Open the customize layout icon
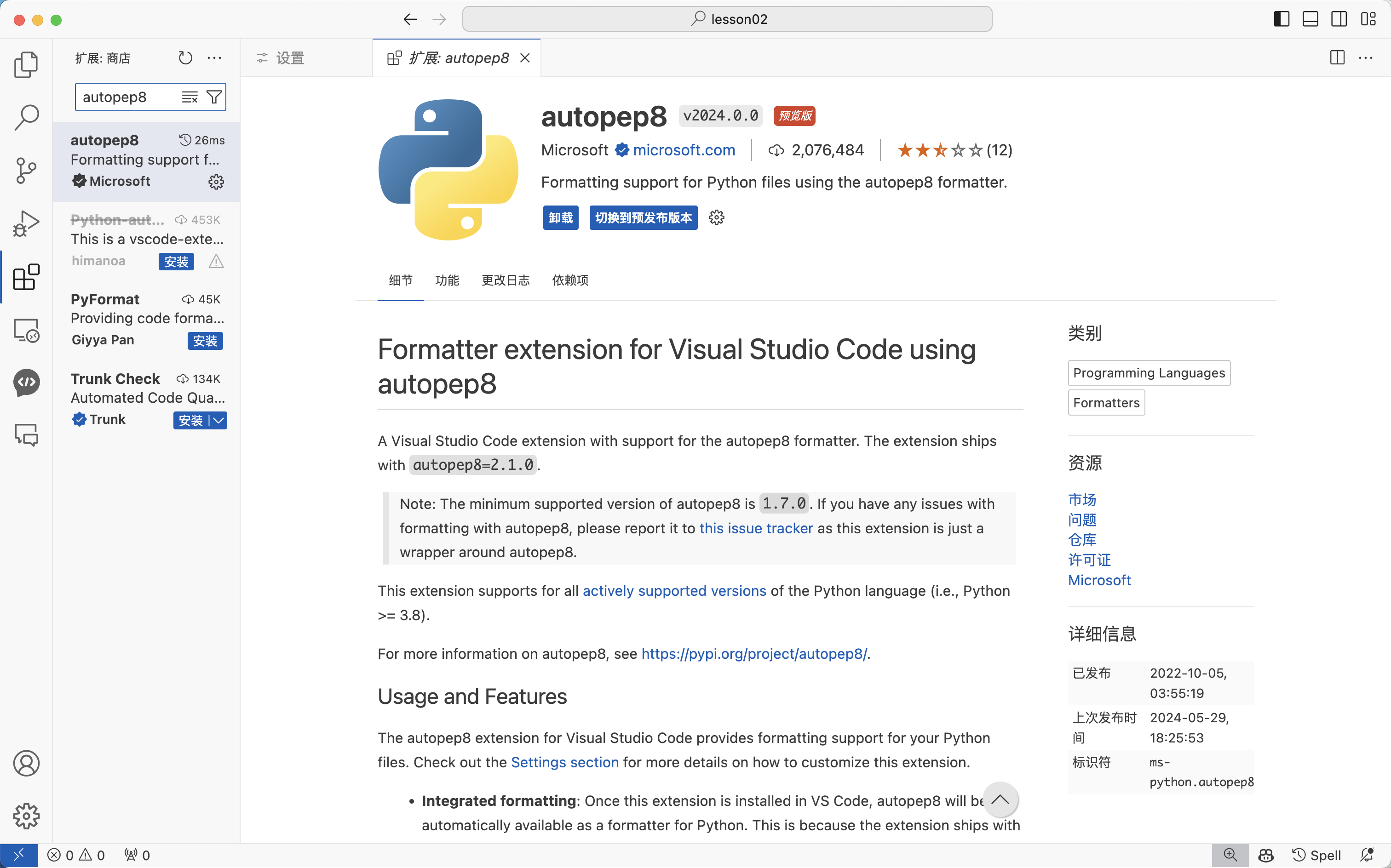1391x868 pixels. (x=1368, y=19)
